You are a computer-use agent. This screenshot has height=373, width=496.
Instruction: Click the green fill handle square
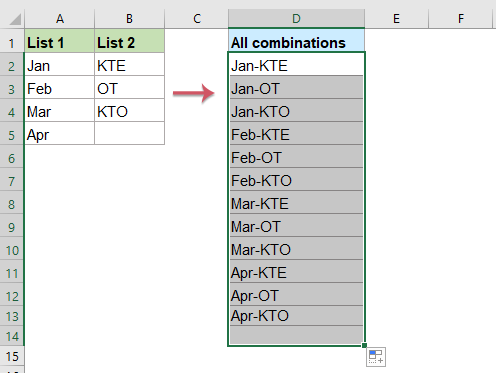tap(364, 345)
